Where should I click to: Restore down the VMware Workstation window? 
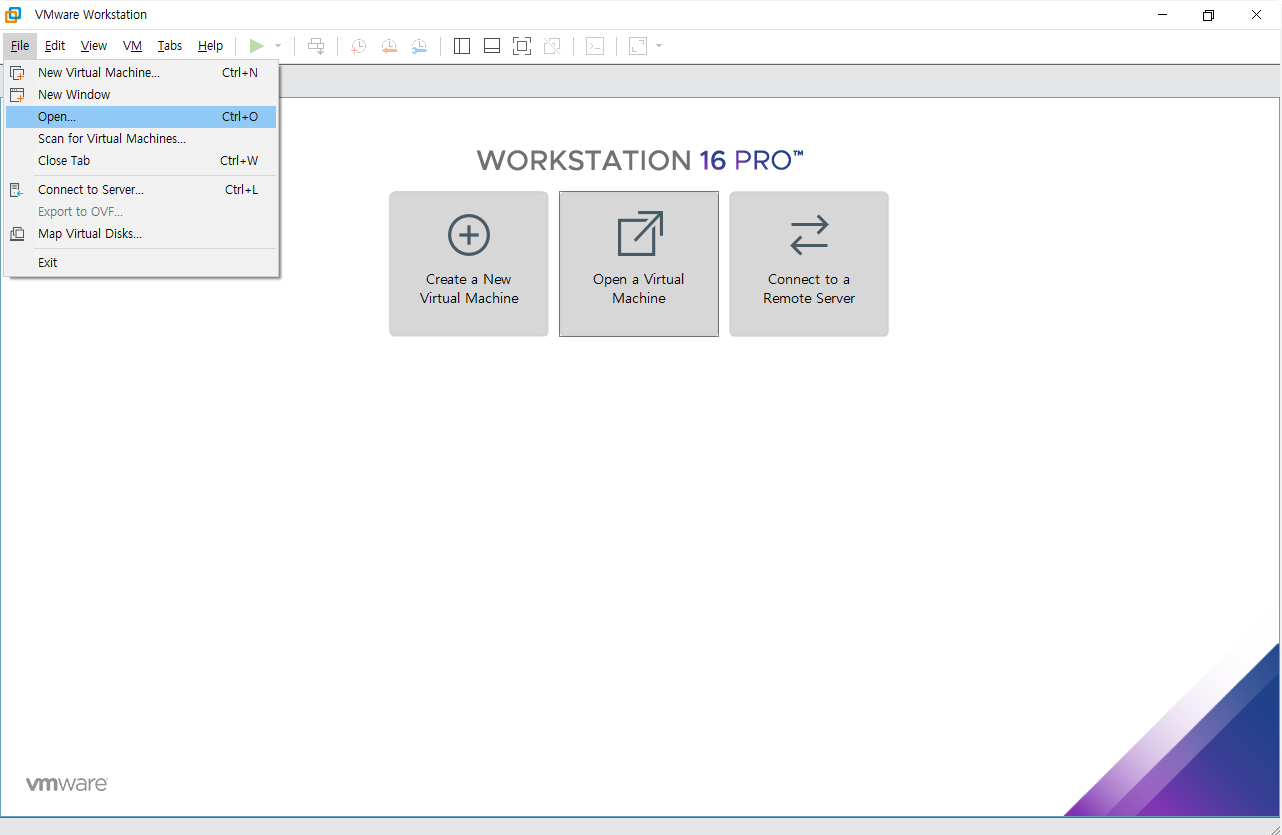click(1209, 15)
